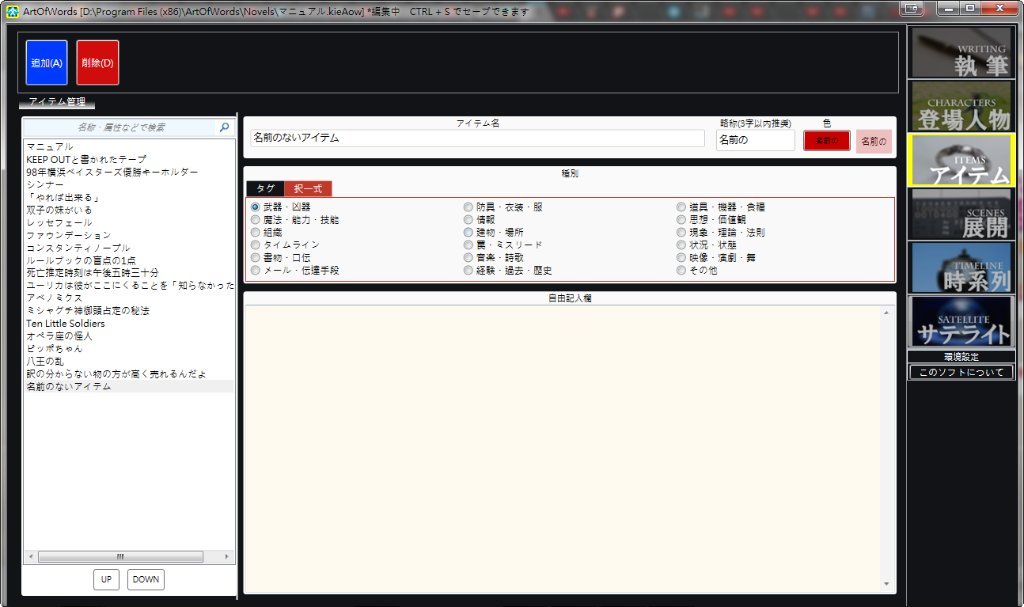The image size is (1024, 607).
Task: Select 魔法・能力・技能 radio button
Action: (x=255, y=220)
